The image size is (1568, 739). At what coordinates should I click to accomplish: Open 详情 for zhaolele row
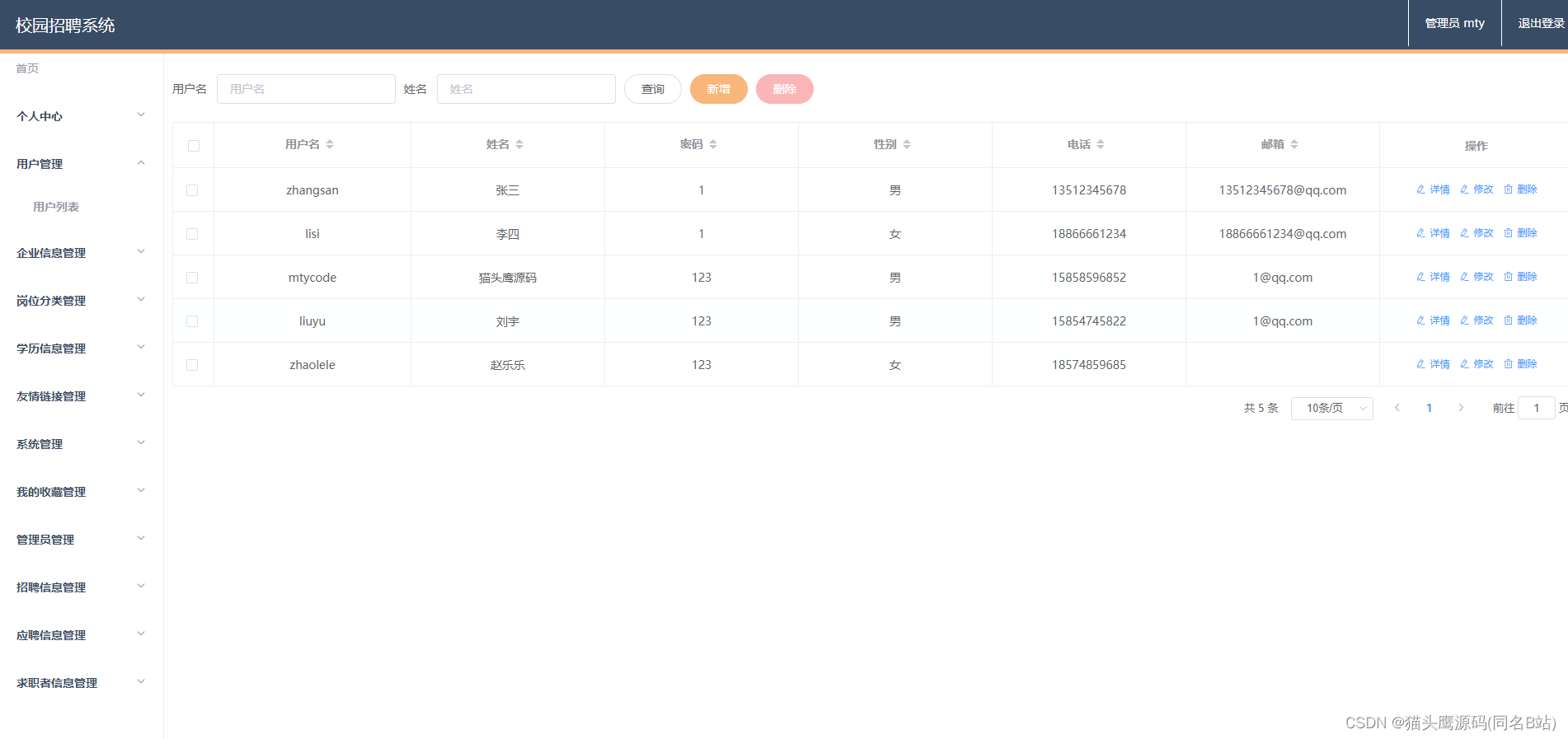1433,364
